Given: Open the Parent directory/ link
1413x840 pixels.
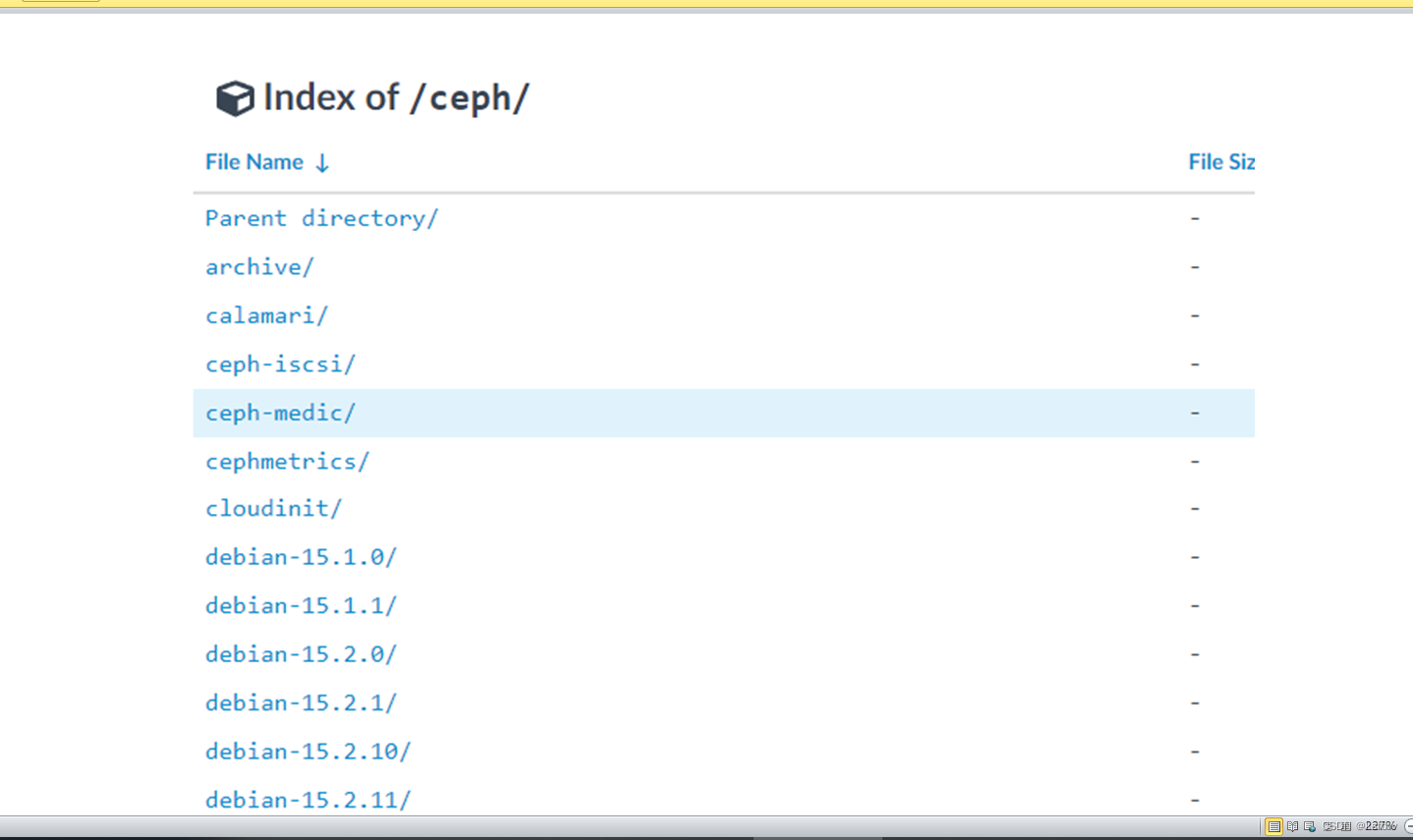Looking at the screenshot, I should coord(321,218).
